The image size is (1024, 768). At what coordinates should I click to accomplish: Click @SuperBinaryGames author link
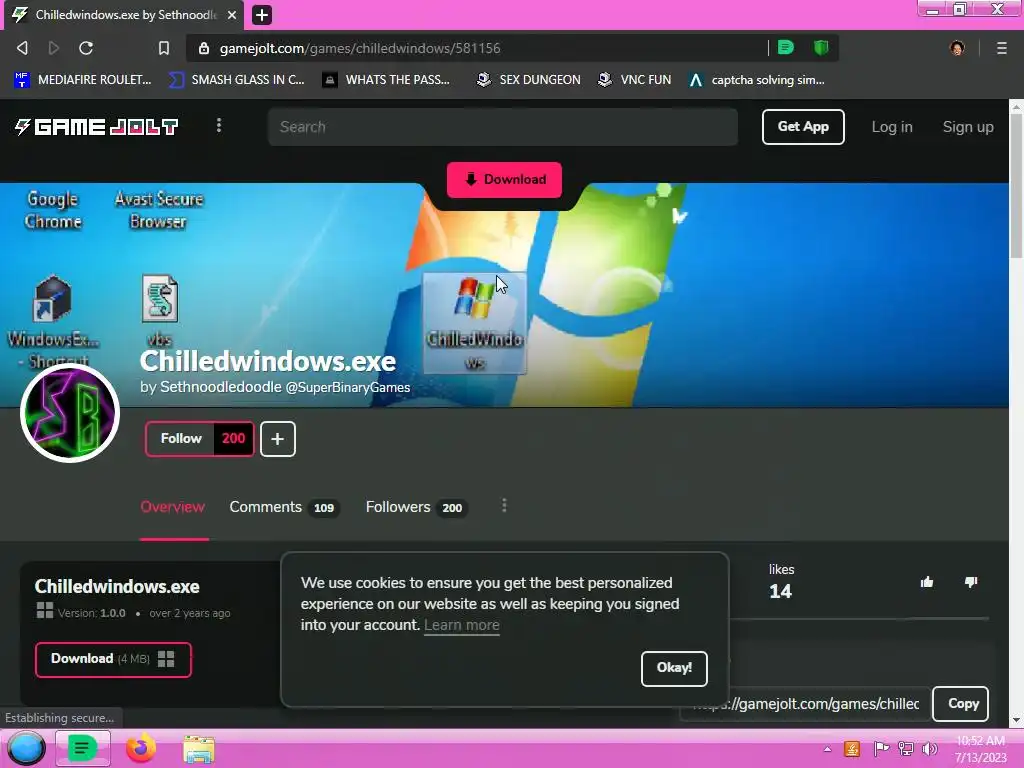tap(348, 387)
